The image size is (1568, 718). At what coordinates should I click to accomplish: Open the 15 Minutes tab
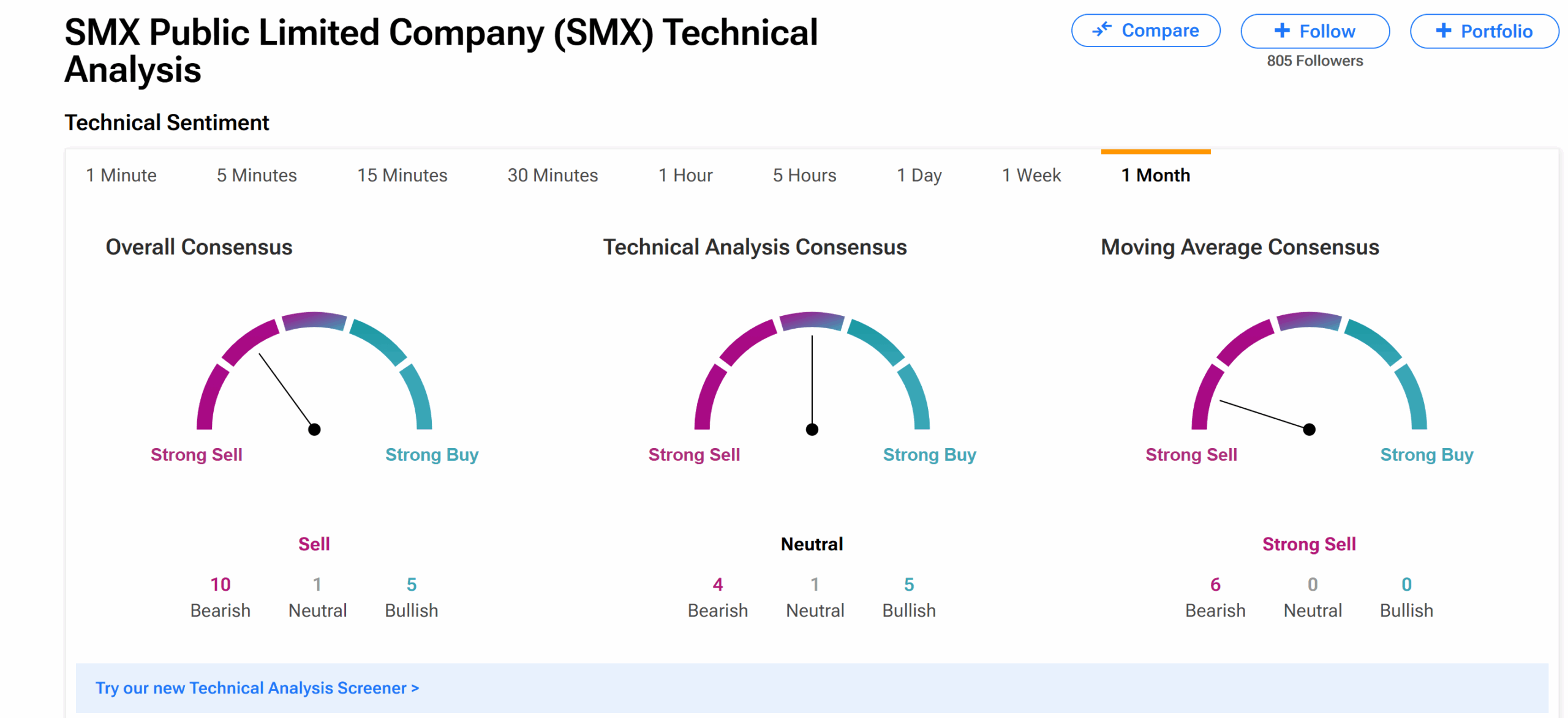(402, 175)
